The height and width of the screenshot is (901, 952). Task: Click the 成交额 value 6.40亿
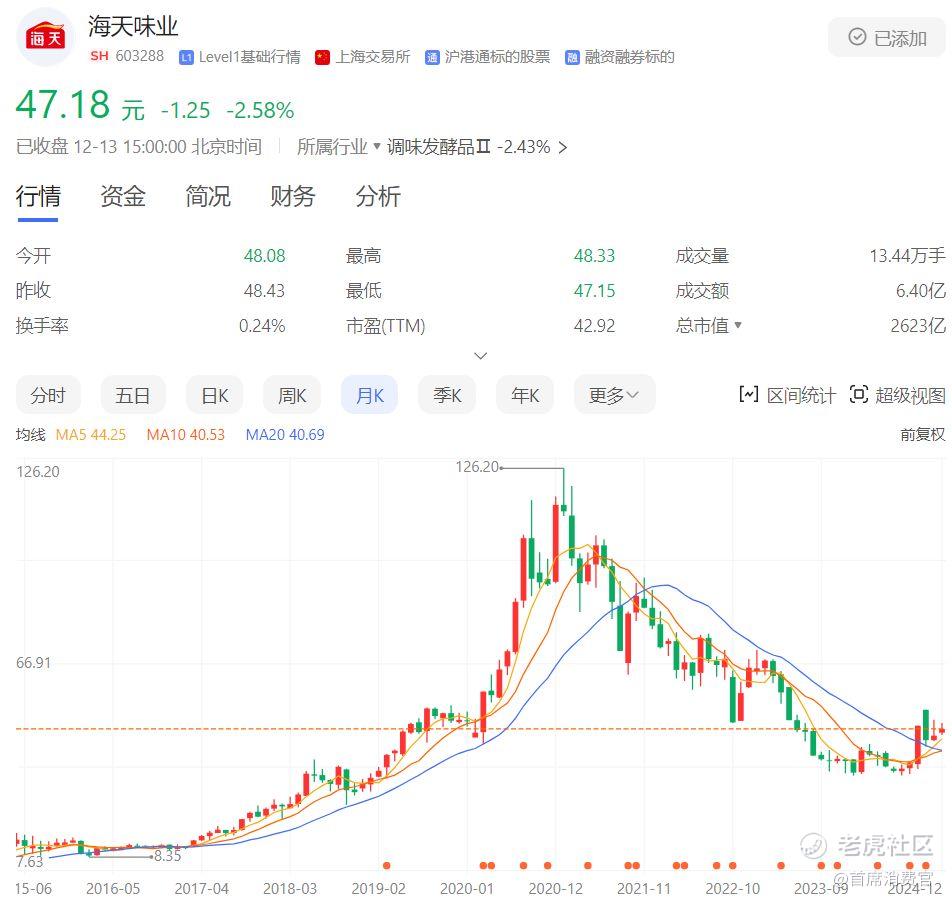pyautogui.click(x=920, y=291)
